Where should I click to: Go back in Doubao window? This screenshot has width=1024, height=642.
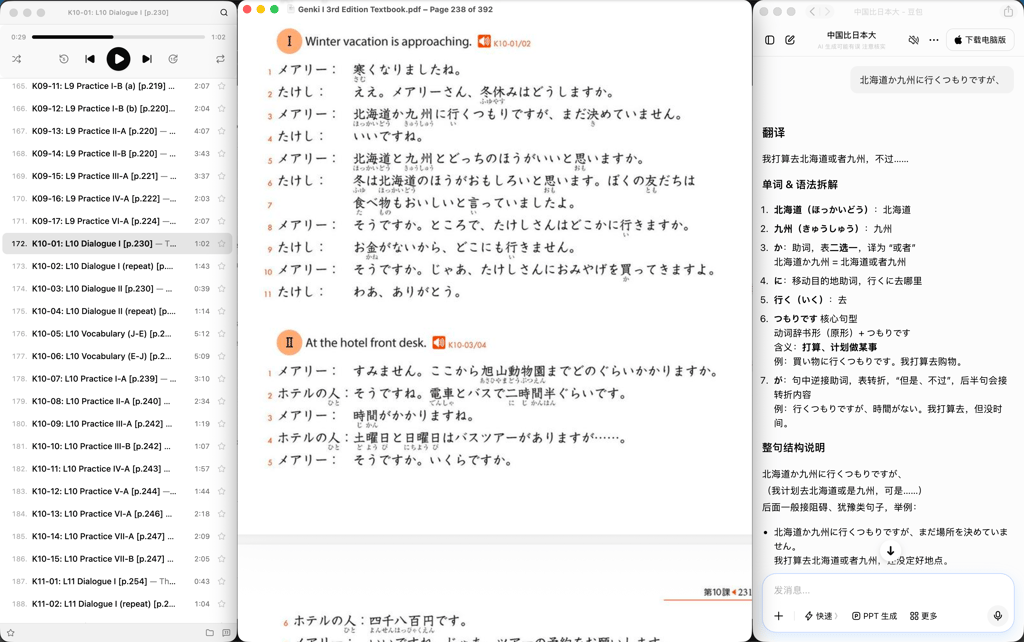812,12
